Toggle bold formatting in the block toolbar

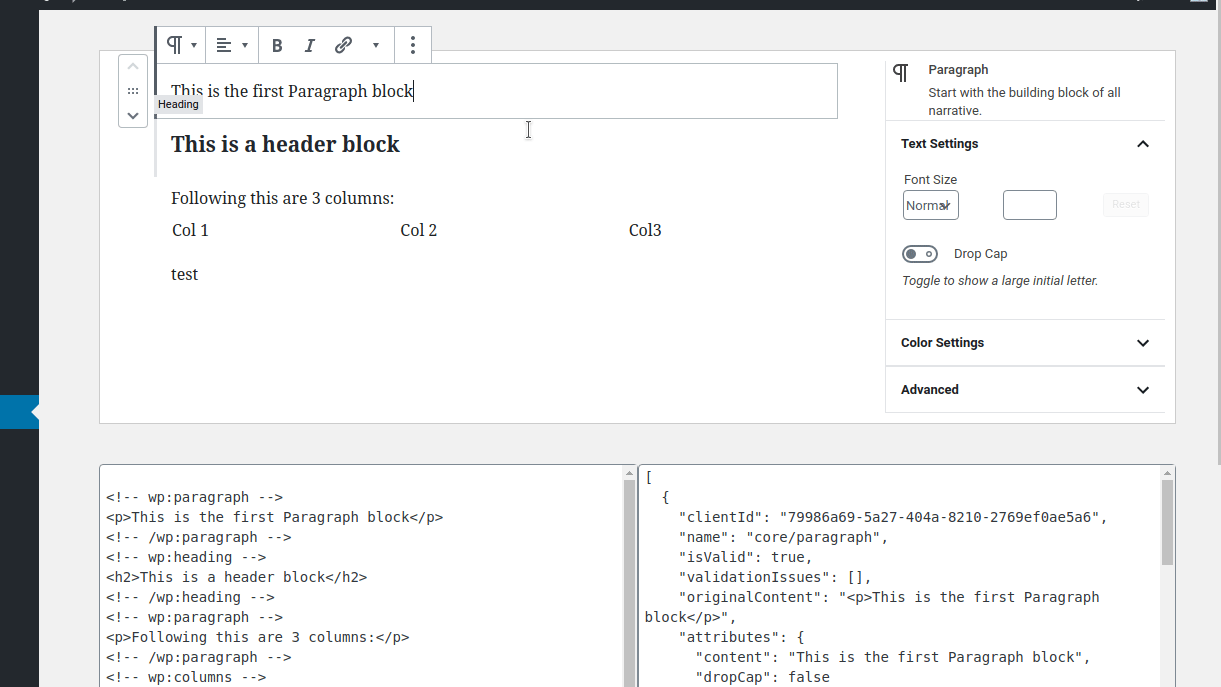pyautogui.click(x=277, y=45)
